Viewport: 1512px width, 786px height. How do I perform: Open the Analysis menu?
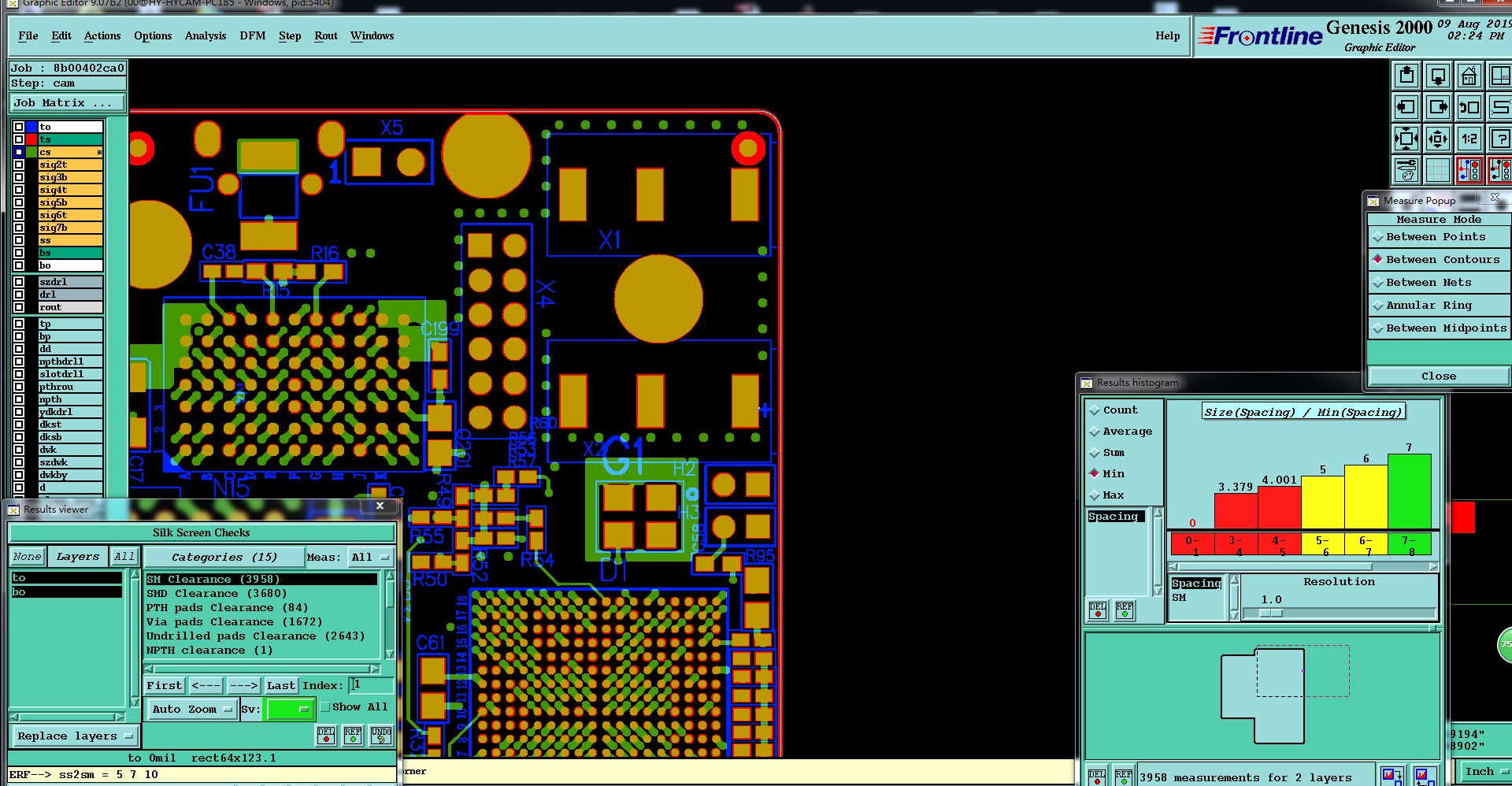[206, 35]
